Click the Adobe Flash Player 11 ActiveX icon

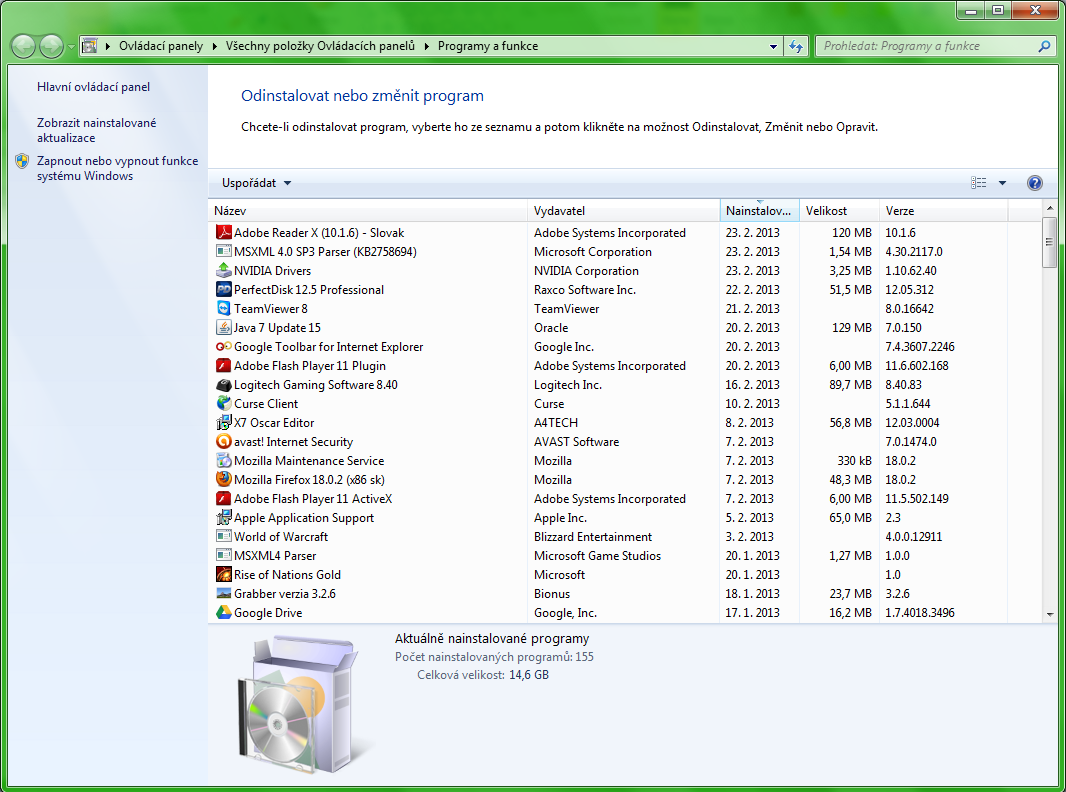point(224,499)
